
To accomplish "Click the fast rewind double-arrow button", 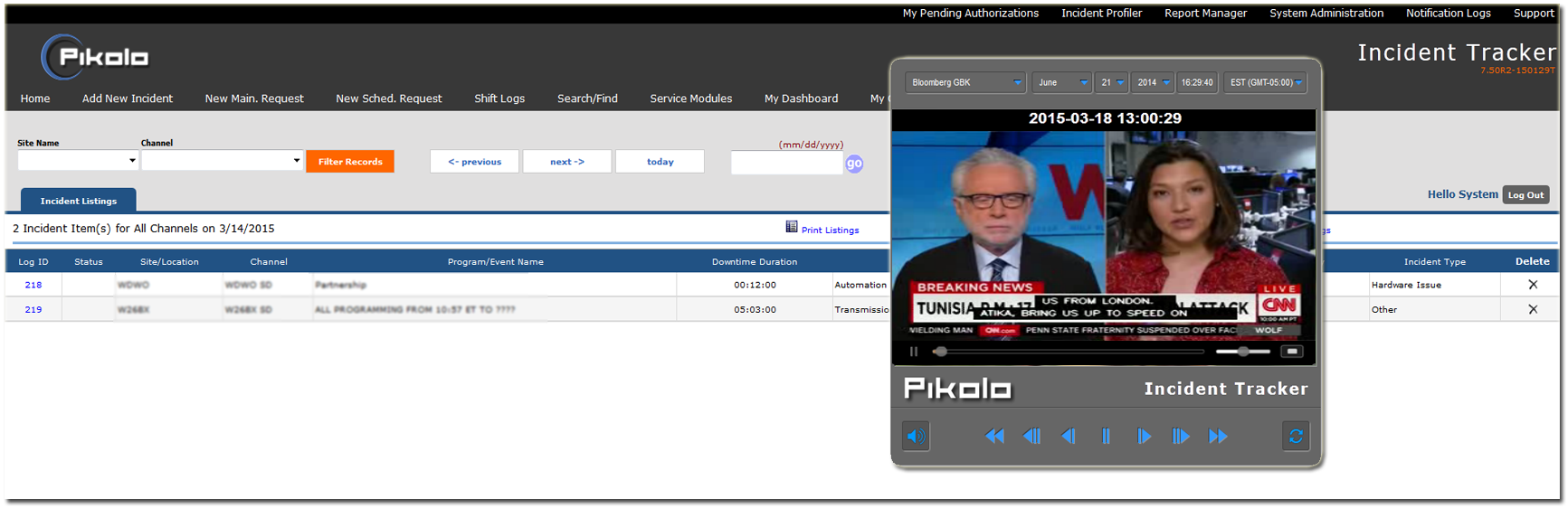I will [x=994, y=437].
